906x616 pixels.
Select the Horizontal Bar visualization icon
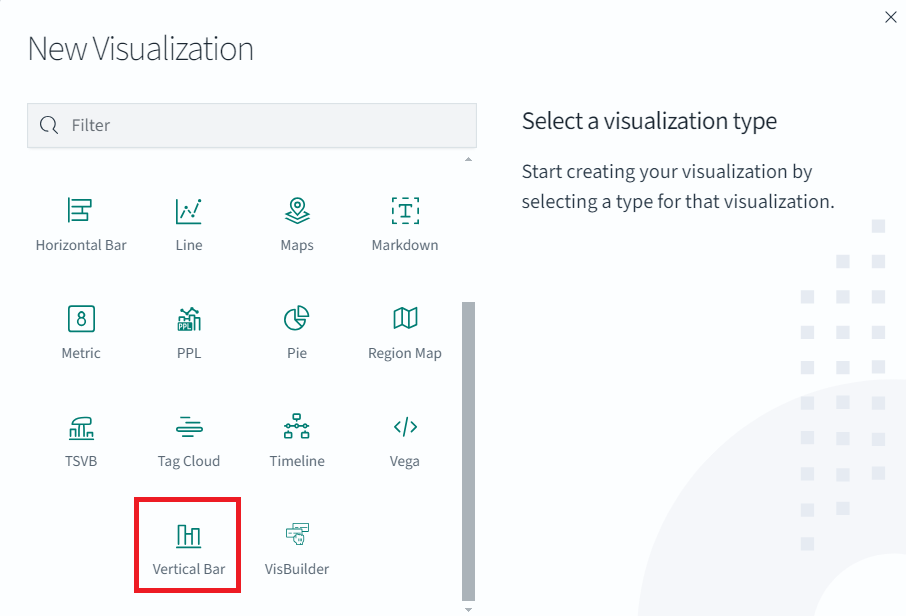pos(79,210)
